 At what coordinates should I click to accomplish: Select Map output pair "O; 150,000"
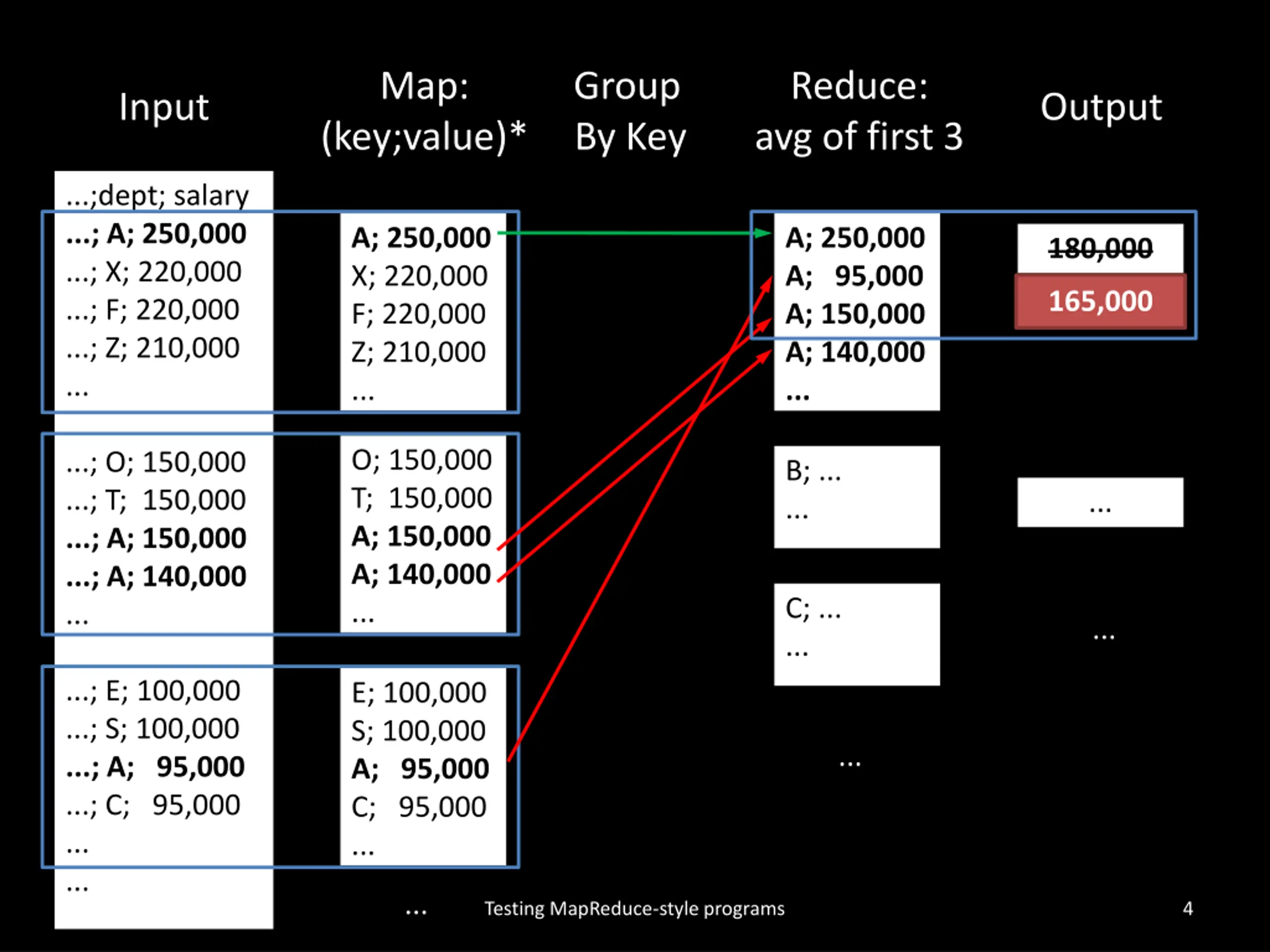[421, 460]
